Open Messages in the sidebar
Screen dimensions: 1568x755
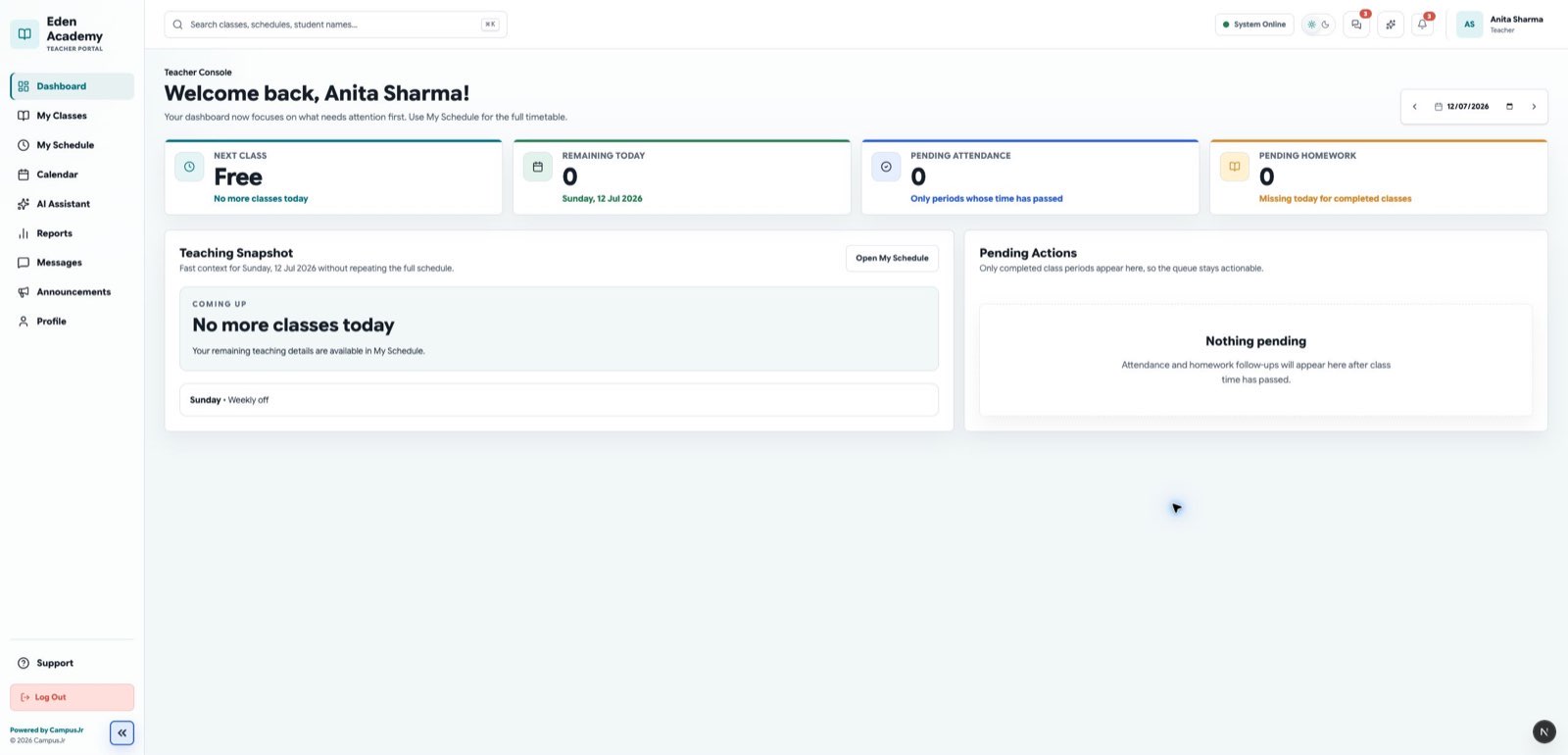click(72, 263)
